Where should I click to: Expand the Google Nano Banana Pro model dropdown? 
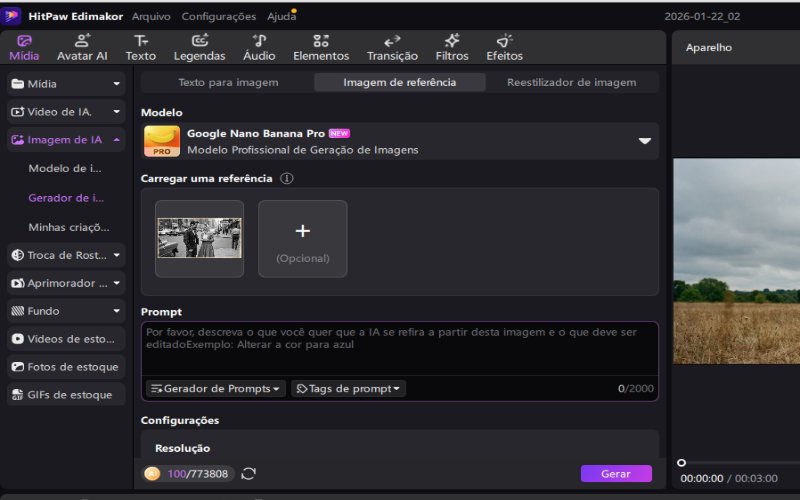(x=645, y=142)
